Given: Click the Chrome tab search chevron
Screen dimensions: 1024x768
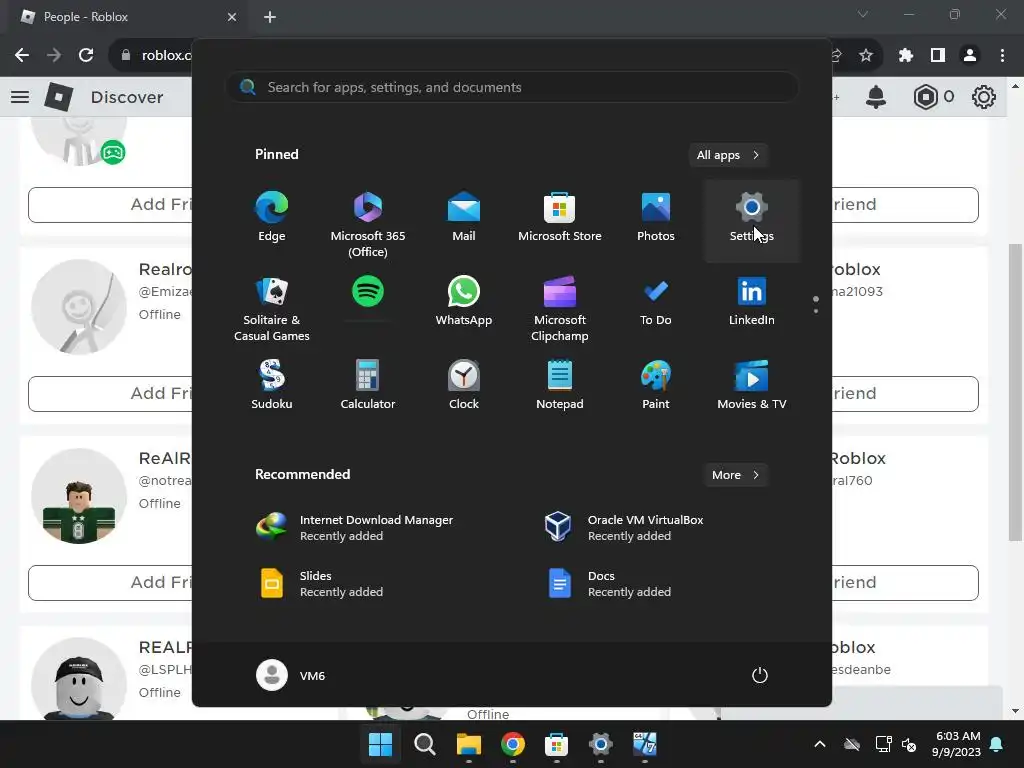Looking at the screenshot, I should [x=863, y=14].
